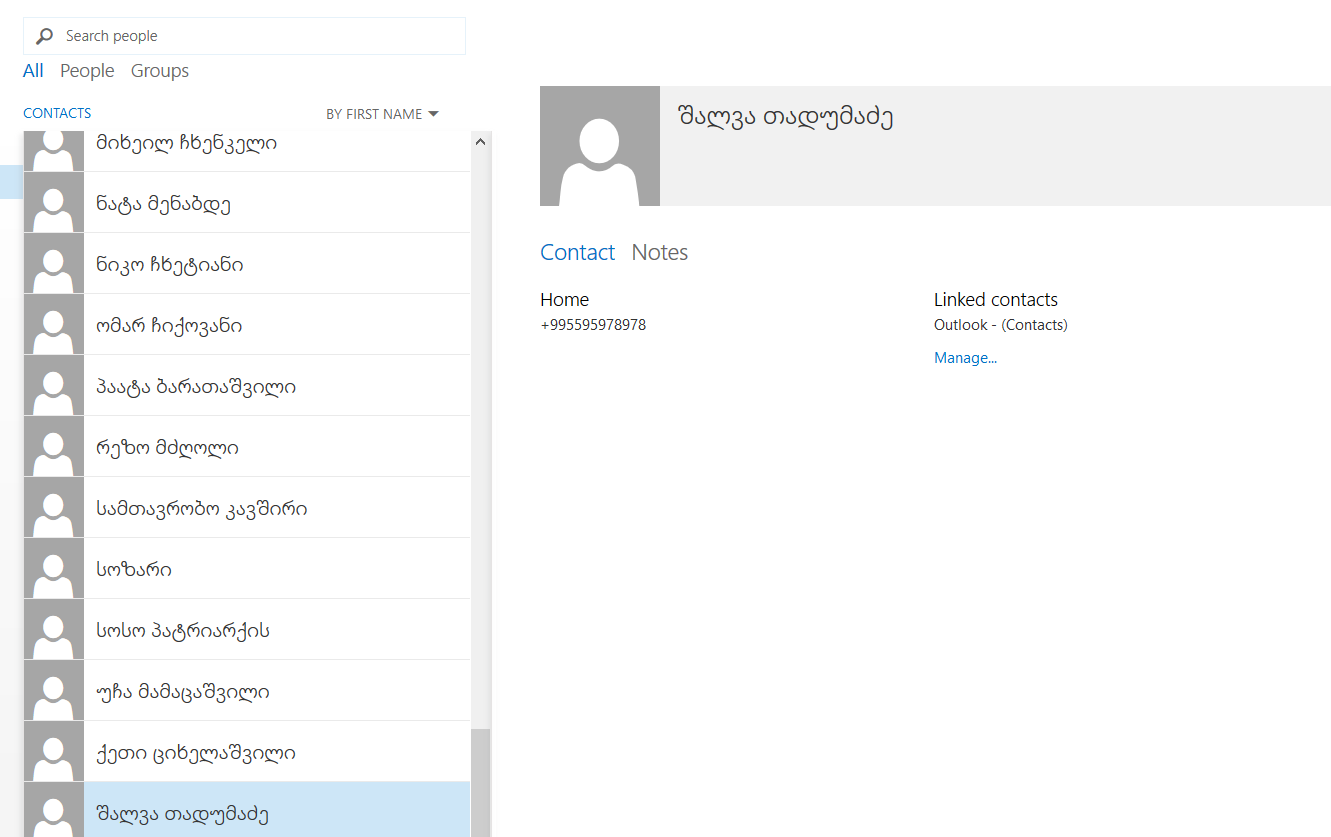
Task: Select contact სამთავრობო კავშირი by its name
Action: 201,509
